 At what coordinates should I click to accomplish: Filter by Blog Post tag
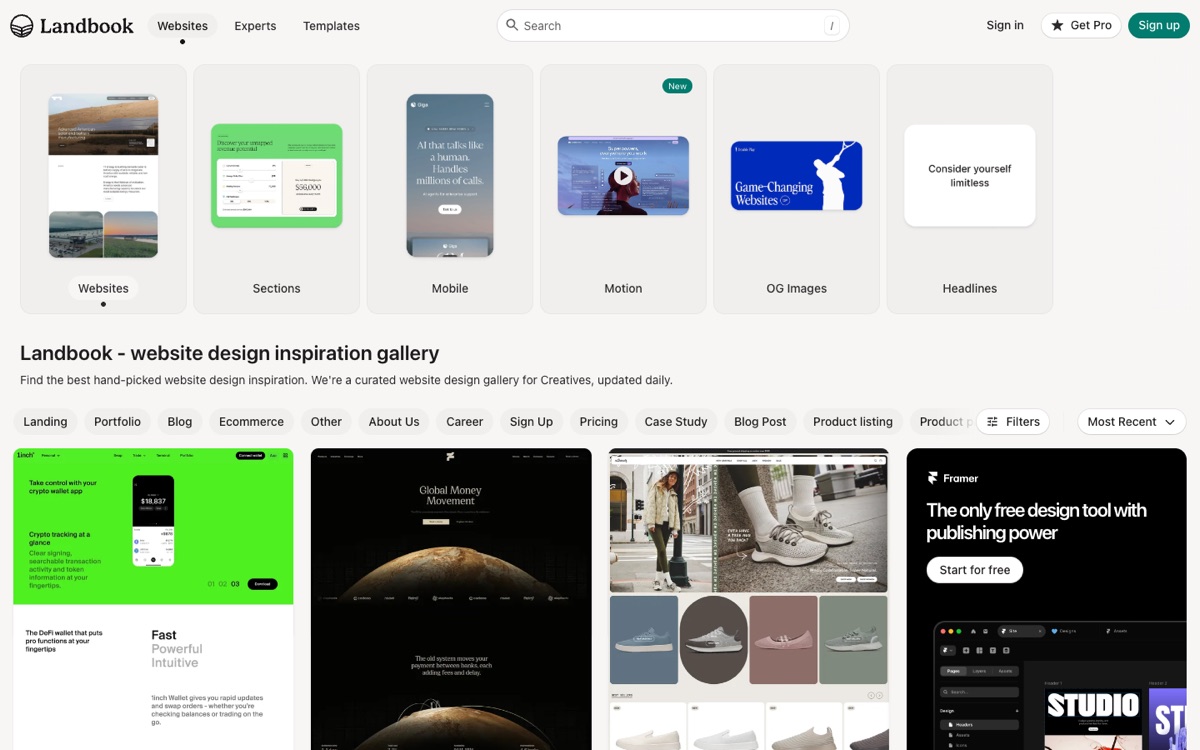pos(760,422)
